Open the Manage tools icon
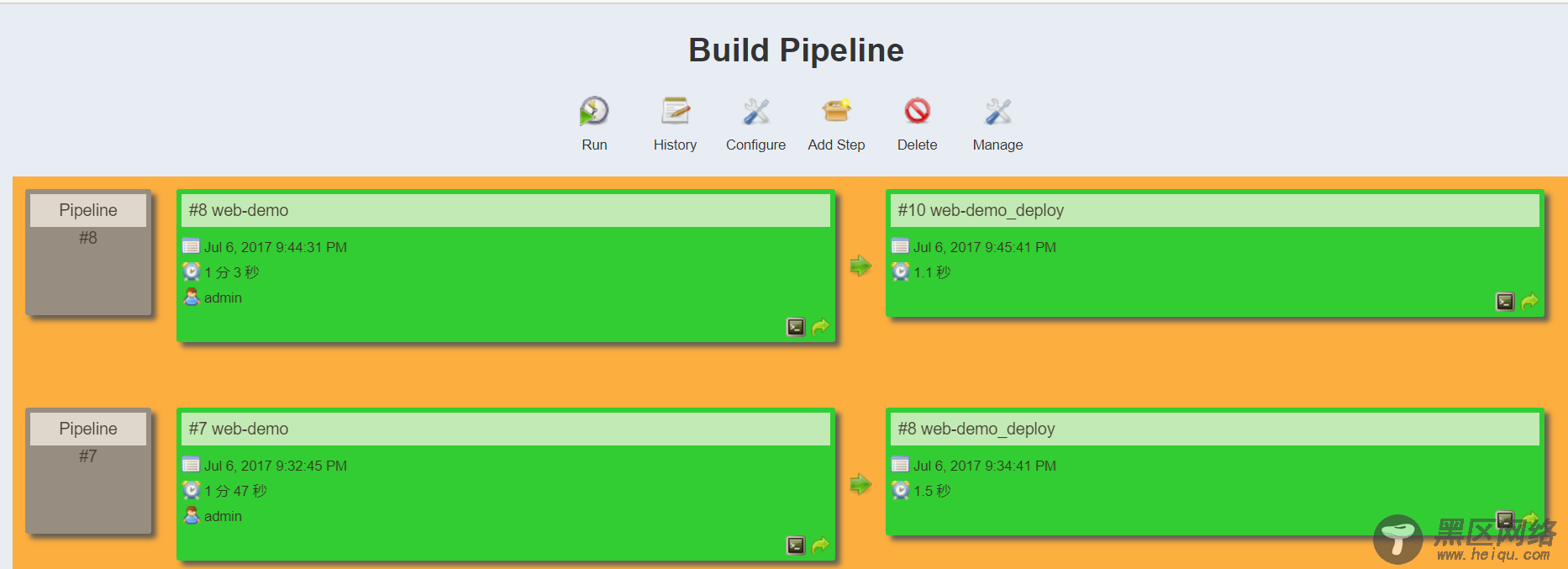Screen dimensions: 1568x569 [x=997, y=111]
